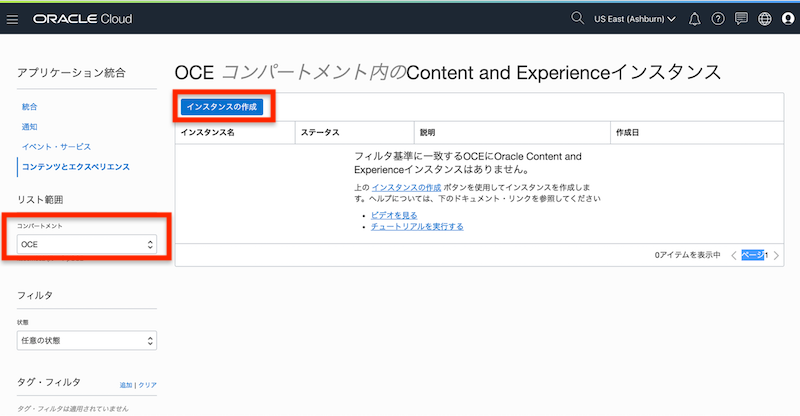This screenshot has height=416, width=800.
Task: Open the feedback chat icon
Action: point(741,19)
